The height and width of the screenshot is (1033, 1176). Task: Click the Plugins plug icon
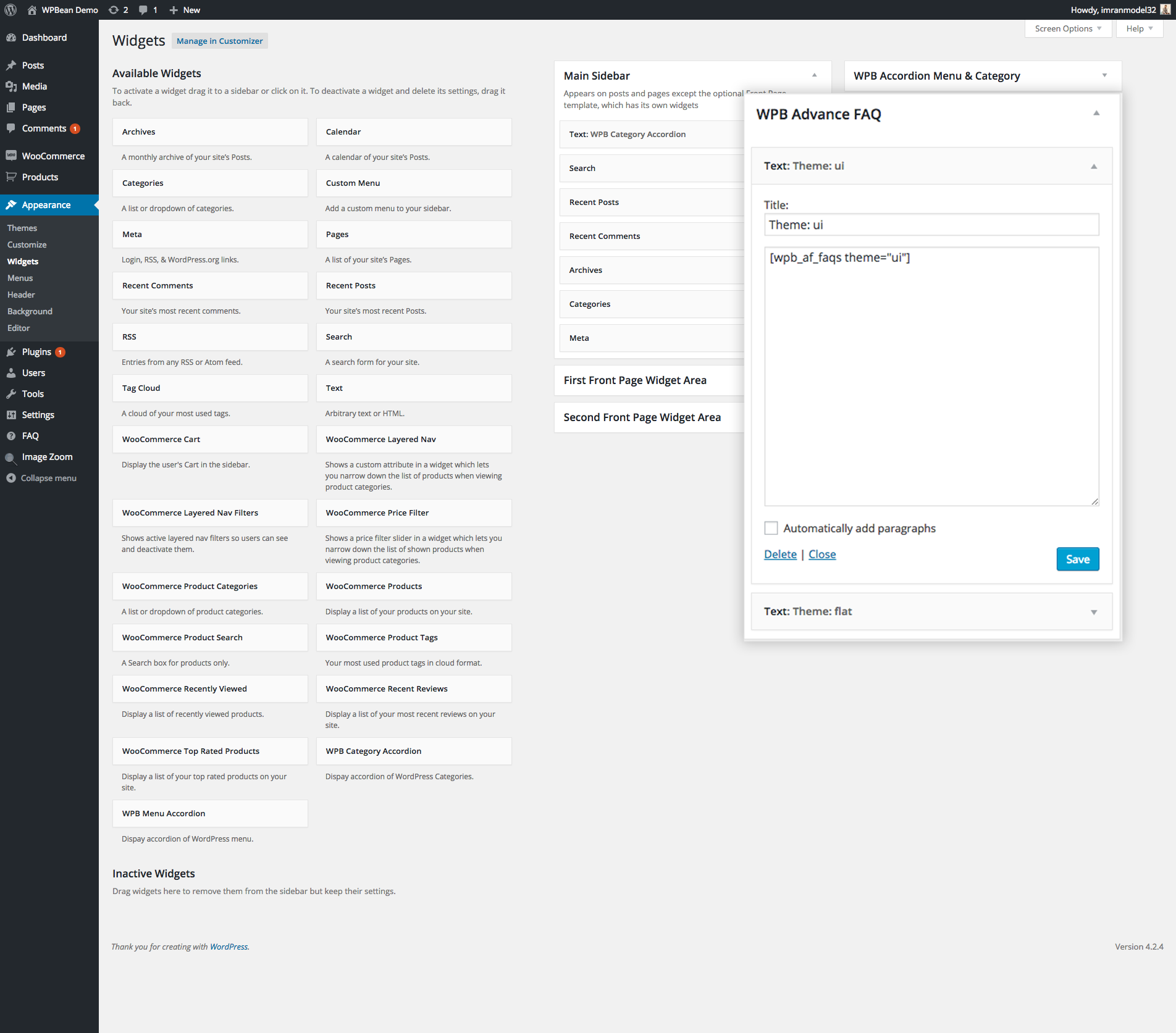pos(11,352)
